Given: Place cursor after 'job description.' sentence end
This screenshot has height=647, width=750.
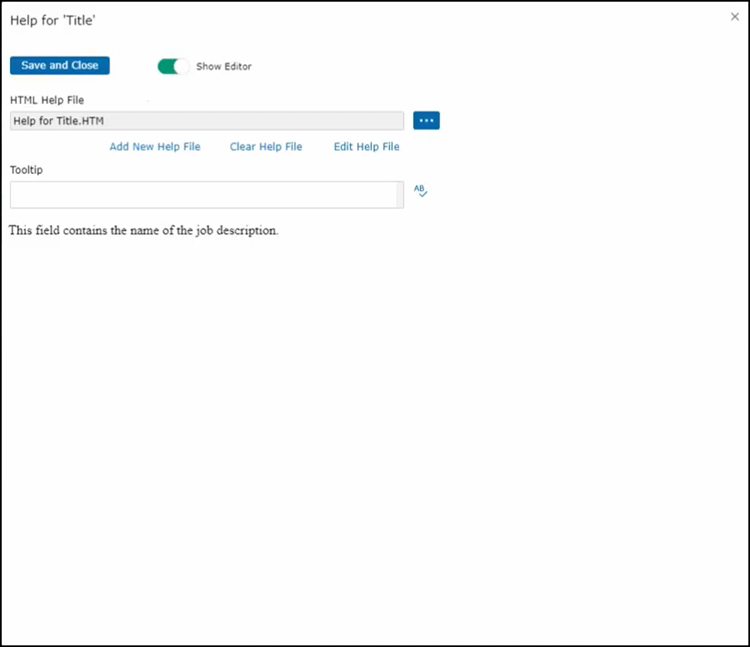Looking at the screenshot, I should (278, 231).
